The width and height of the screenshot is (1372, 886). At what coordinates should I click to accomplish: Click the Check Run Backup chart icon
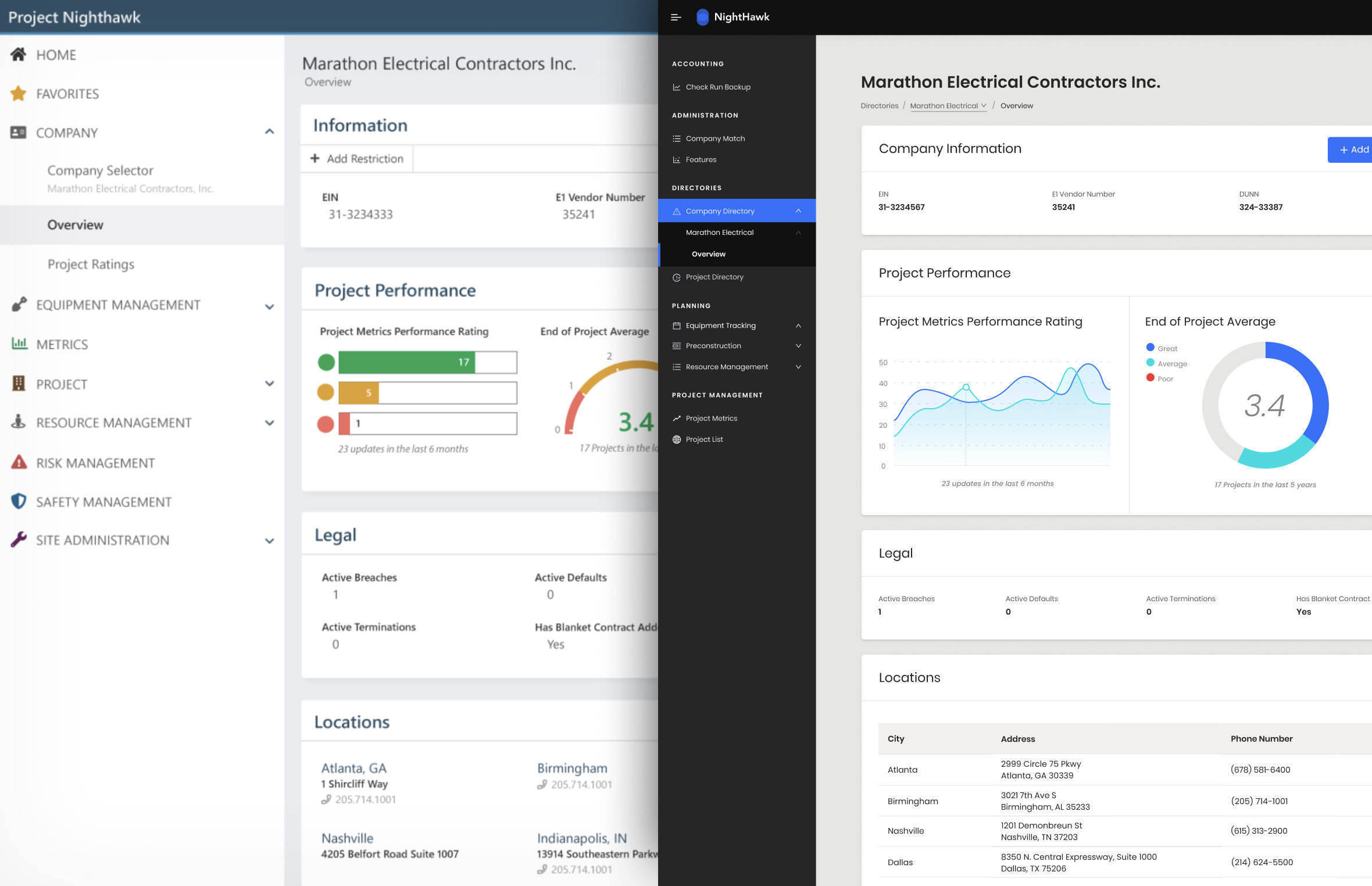677,87
